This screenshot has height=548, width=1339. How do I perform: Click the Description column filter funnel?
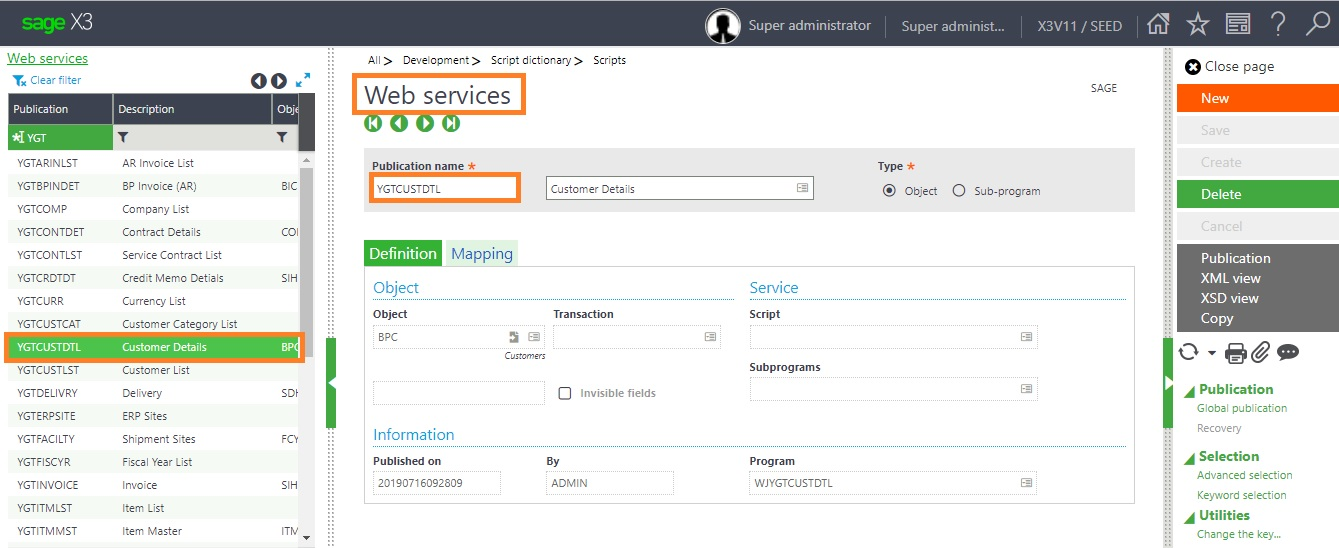(x=123, y=137)
